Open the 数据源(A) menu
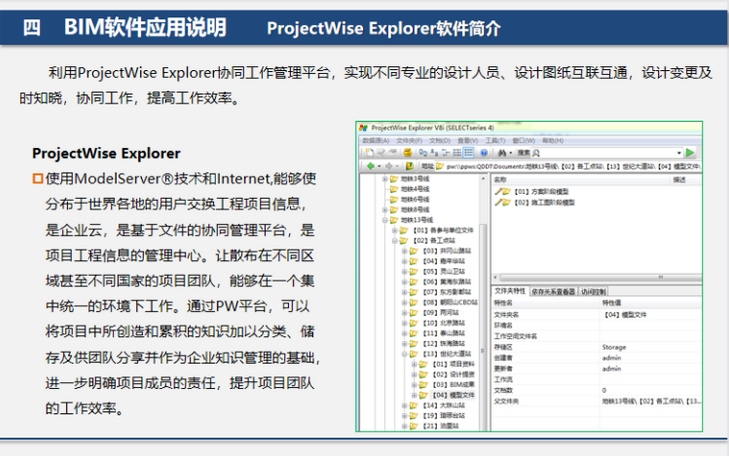The image size is (729, 456). click(376, 140)
